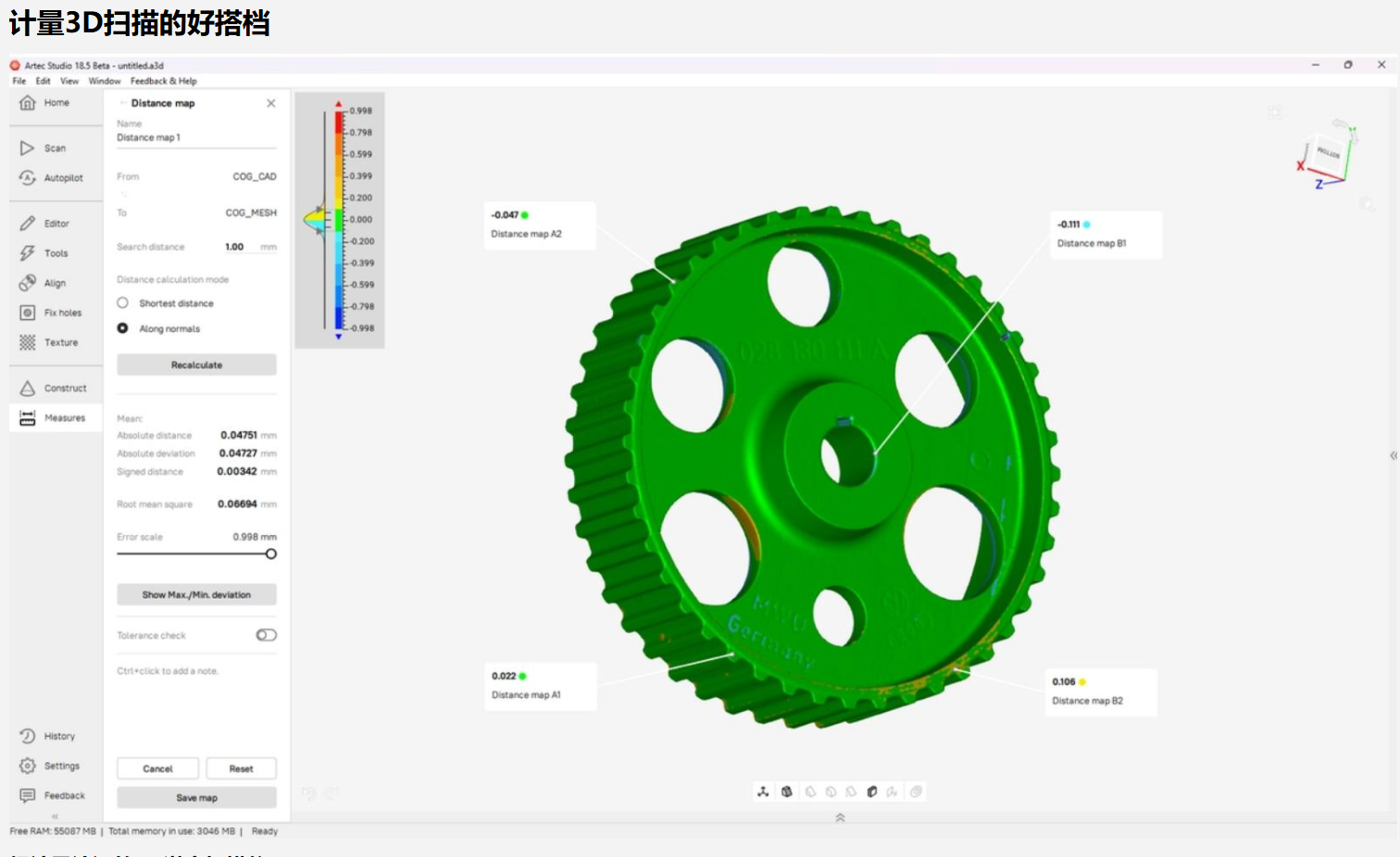The image size is (1400, 857).
Task: Collapse the left sidebar chevron
Action: click(x=55, y=816)
